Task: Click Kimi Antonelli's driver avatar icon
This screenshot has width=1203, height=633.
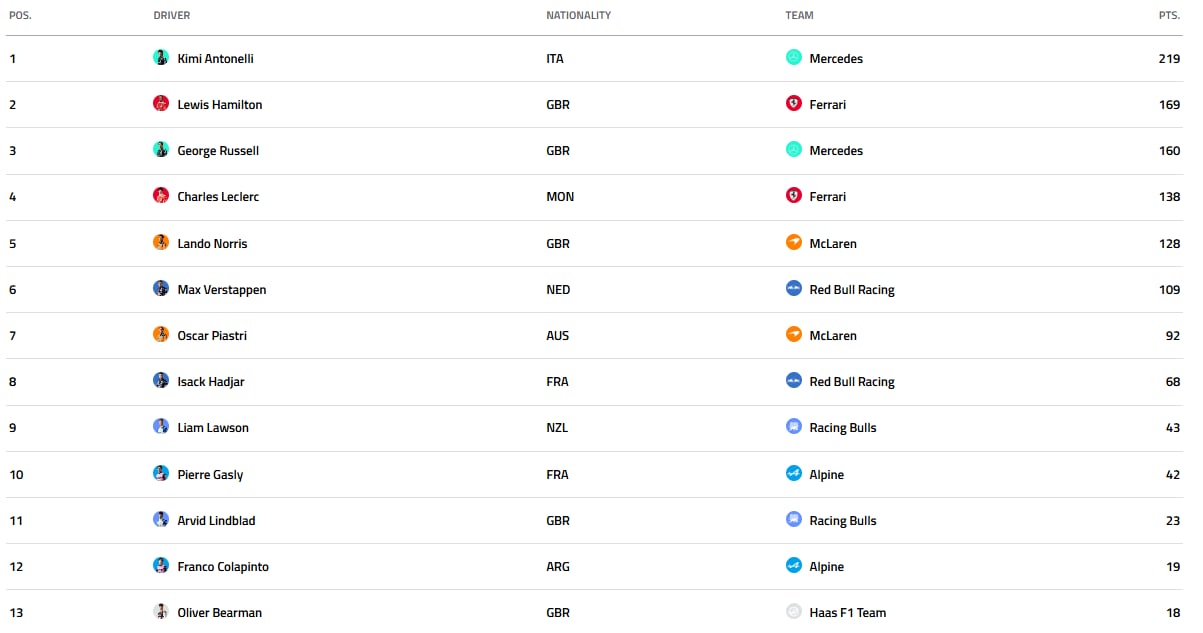Action: 161,58
